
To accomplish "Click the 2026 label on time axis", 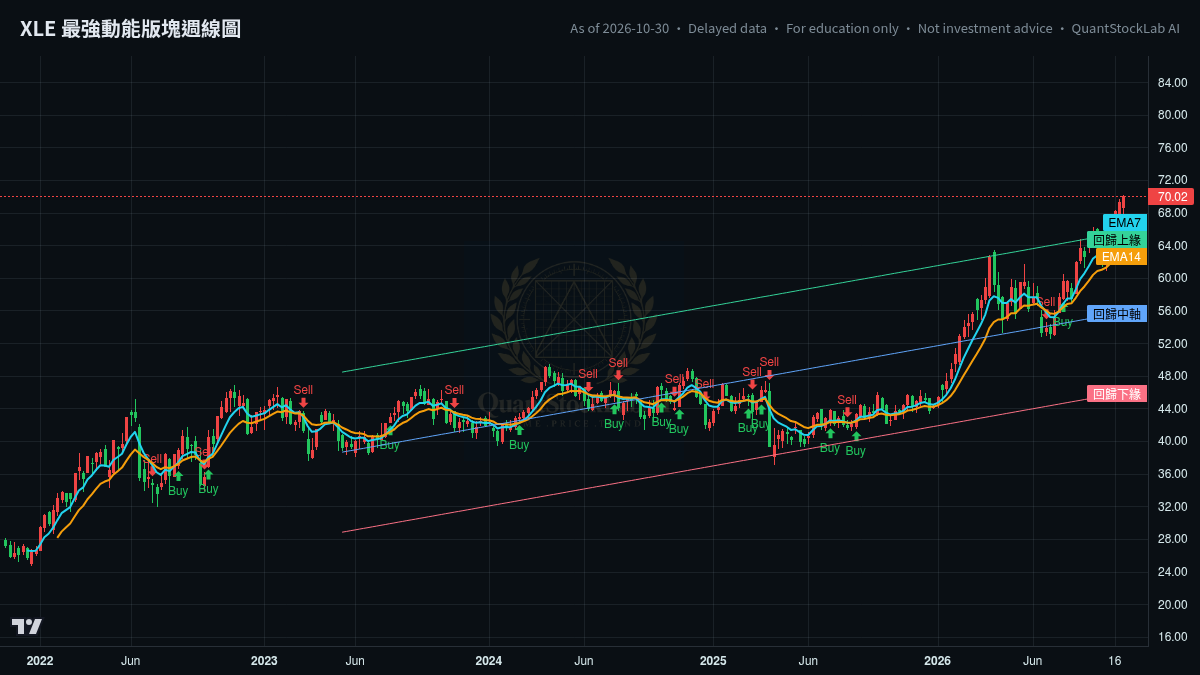I will [x=937, y=661].
